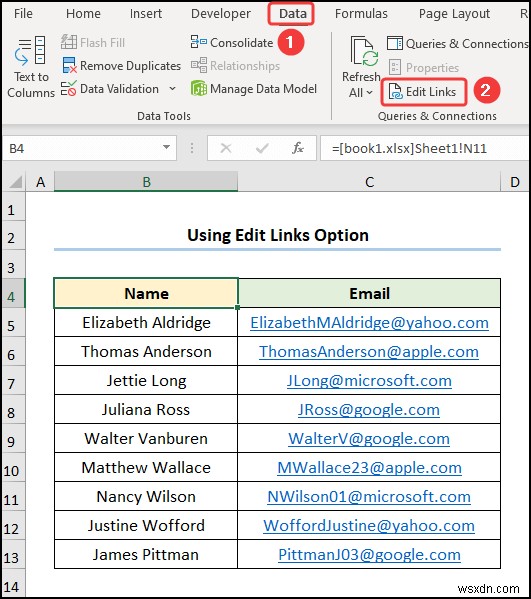Select the title Using Edit Links Option

pyautogui.click(x=278, y=235)
